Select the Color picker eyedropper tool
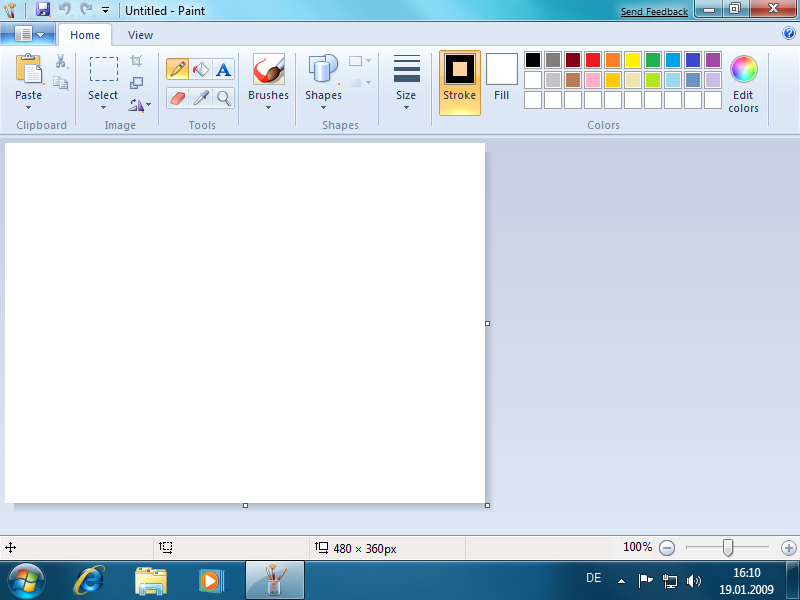The width and height of the screenshot is (800, 600). [x=200, y=97]
